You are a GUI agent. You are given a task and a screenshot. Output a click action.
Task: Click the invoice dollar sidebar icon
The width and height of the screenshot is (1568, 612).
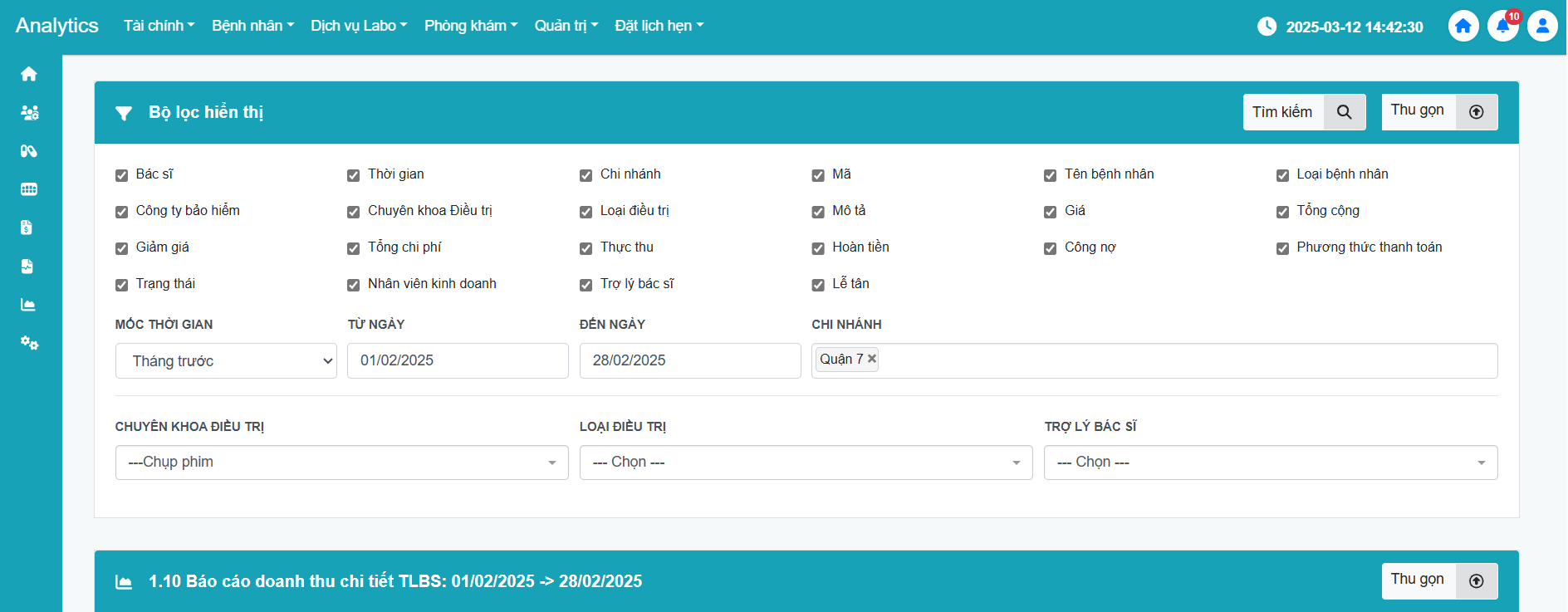pos(27,228)
